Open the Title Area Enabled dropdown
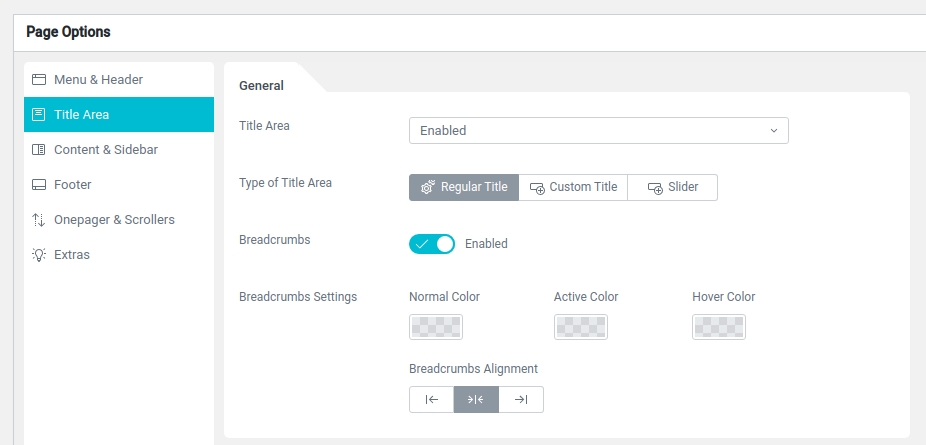 [x=598, y=131]
